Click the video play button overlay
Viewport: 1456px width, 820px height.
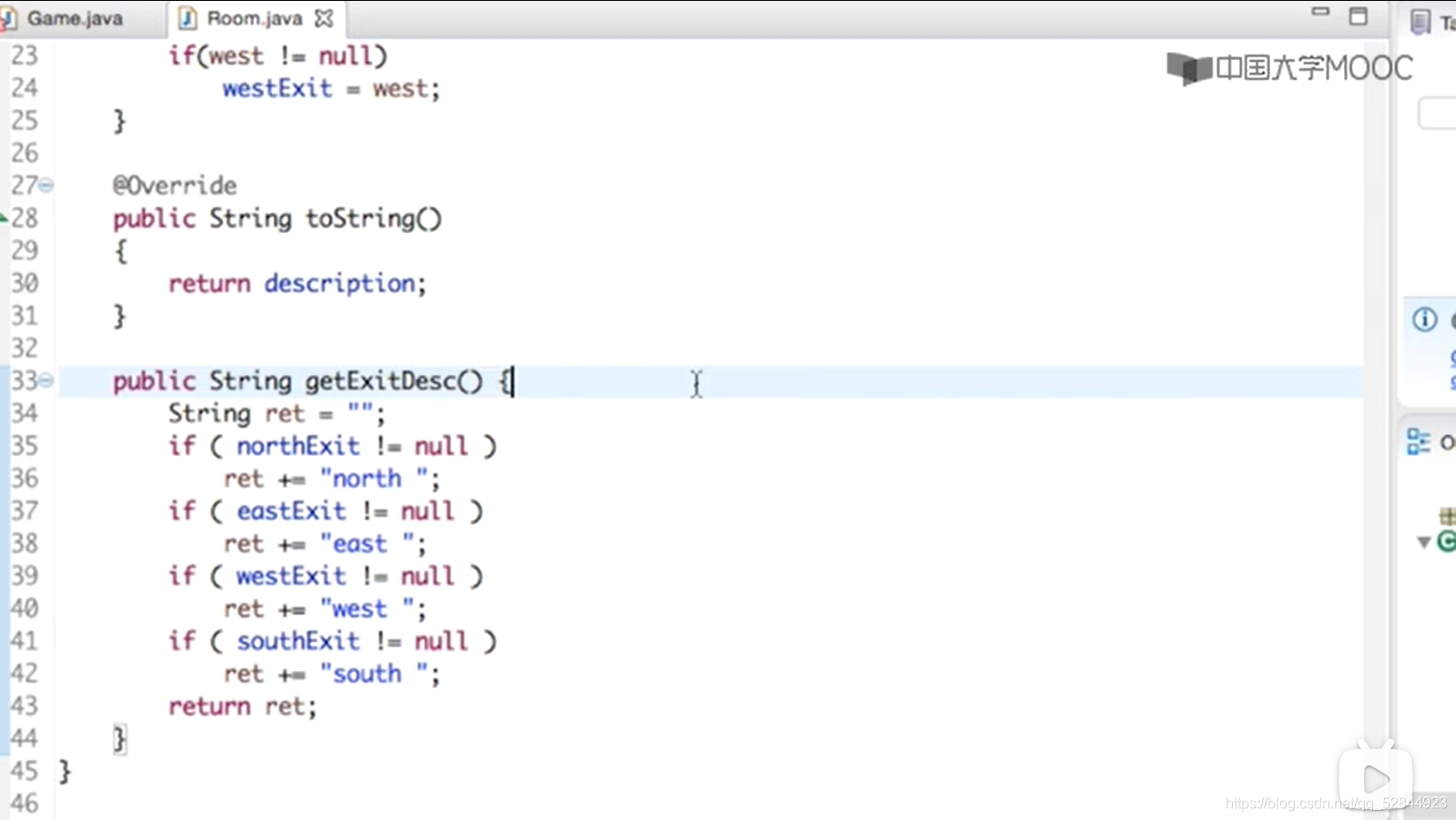(x=1376, y=779)
